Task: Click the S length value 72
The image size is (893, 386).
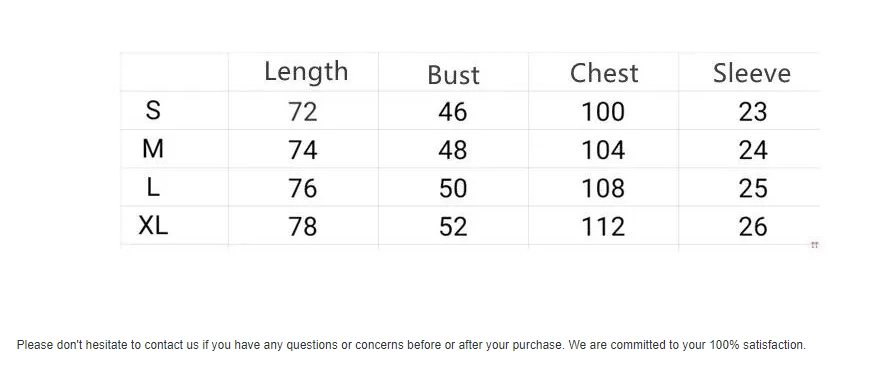Action: point(302,112)
